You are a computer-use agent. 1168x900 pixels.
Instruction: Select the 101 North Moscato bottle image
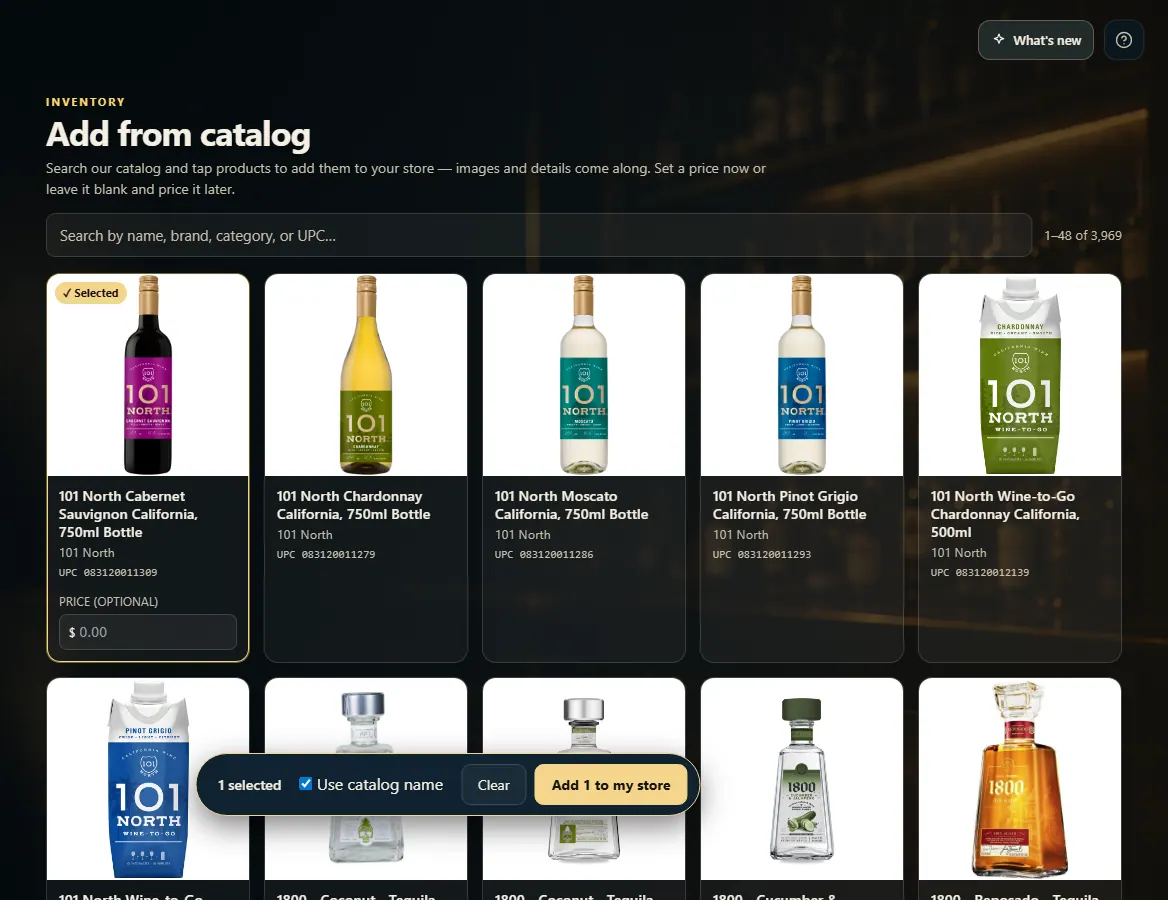(x=584, y=375)
